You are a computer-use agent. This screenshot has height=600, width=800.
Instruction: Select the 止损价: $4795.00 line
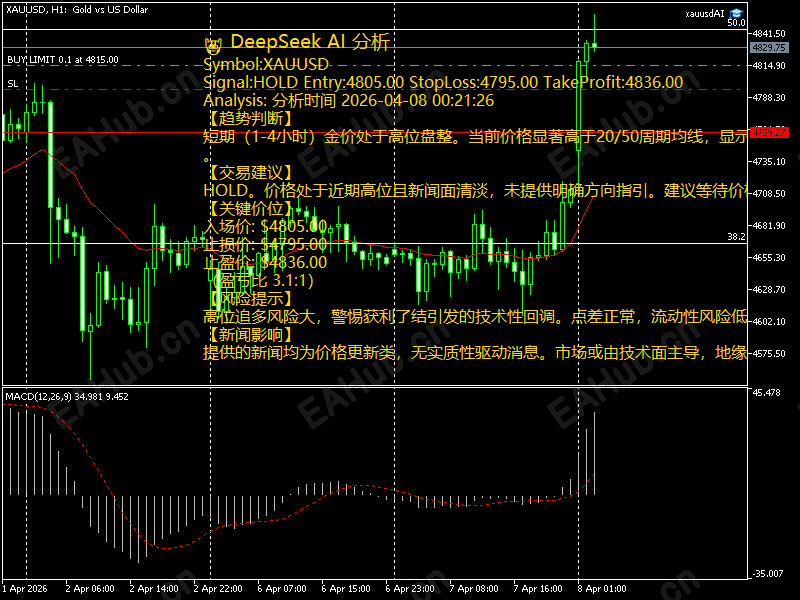coord(265,244)
